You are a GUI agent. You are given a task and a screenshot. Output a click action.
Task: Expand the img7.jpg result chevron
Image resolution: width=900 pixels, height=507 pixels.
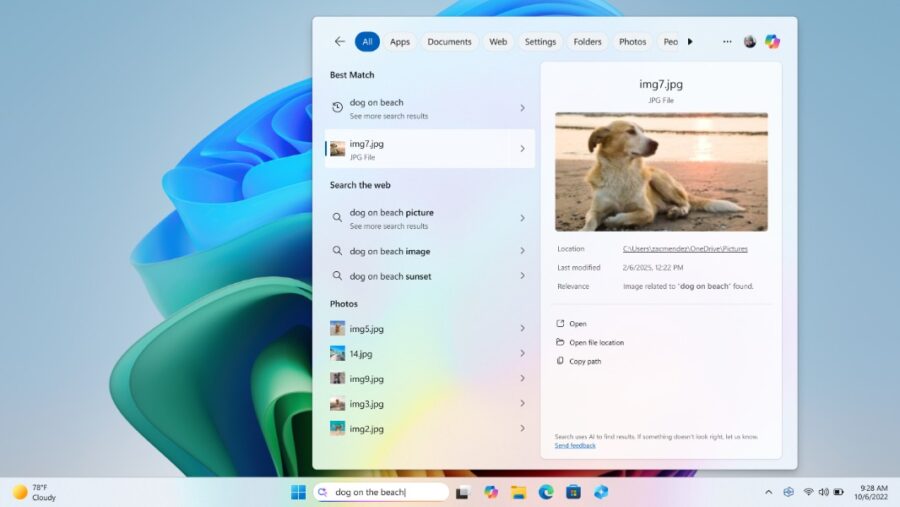522,149
